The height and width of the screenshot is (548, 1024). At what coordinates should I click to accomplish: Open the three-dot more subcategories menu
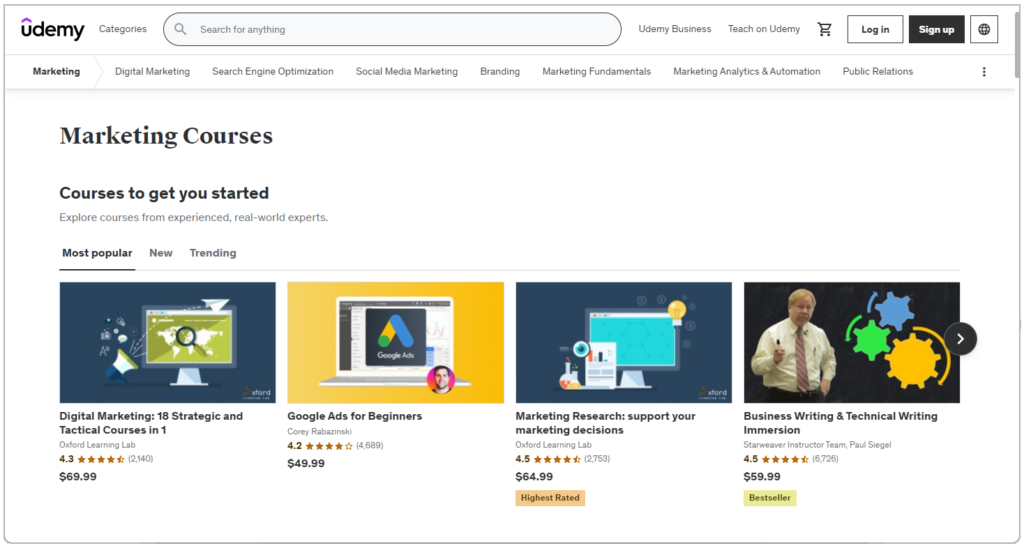tap(984, 72)
